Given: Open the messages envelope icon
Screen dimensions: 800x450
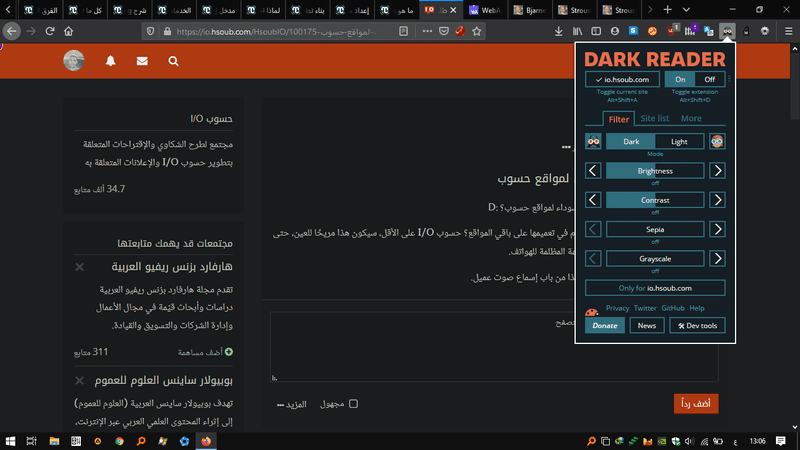Looking at the screenshot, I should coord(142,62).
